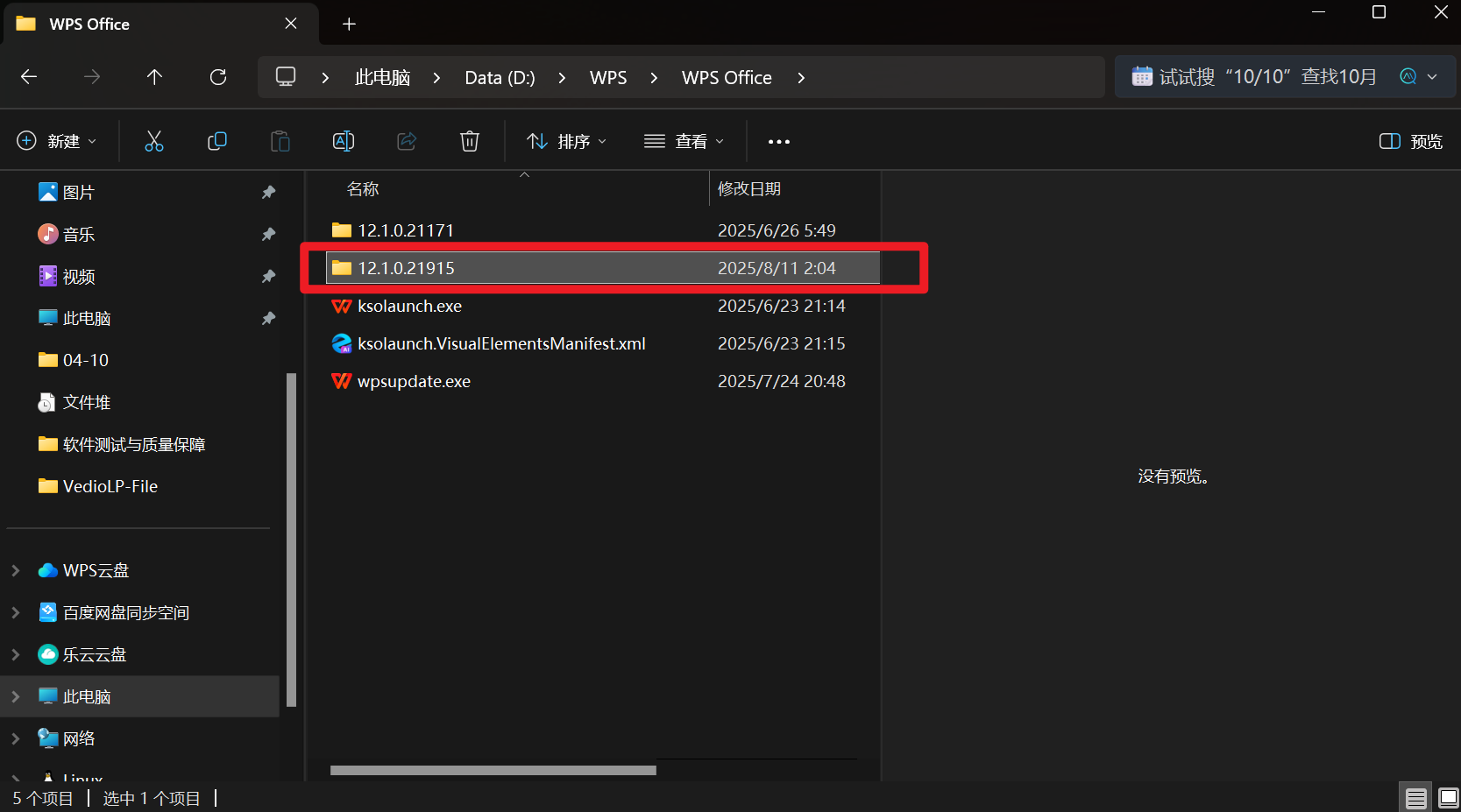Click pin icon beside pinned 此电脑
Viewport: 1461px width, 812px height.
(269, 318)
